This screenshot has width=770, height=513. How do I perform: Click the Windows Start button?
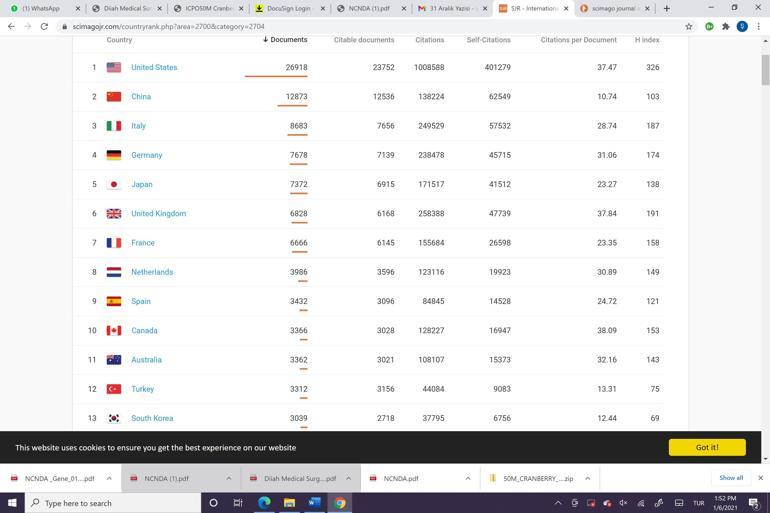click(12, 503)
